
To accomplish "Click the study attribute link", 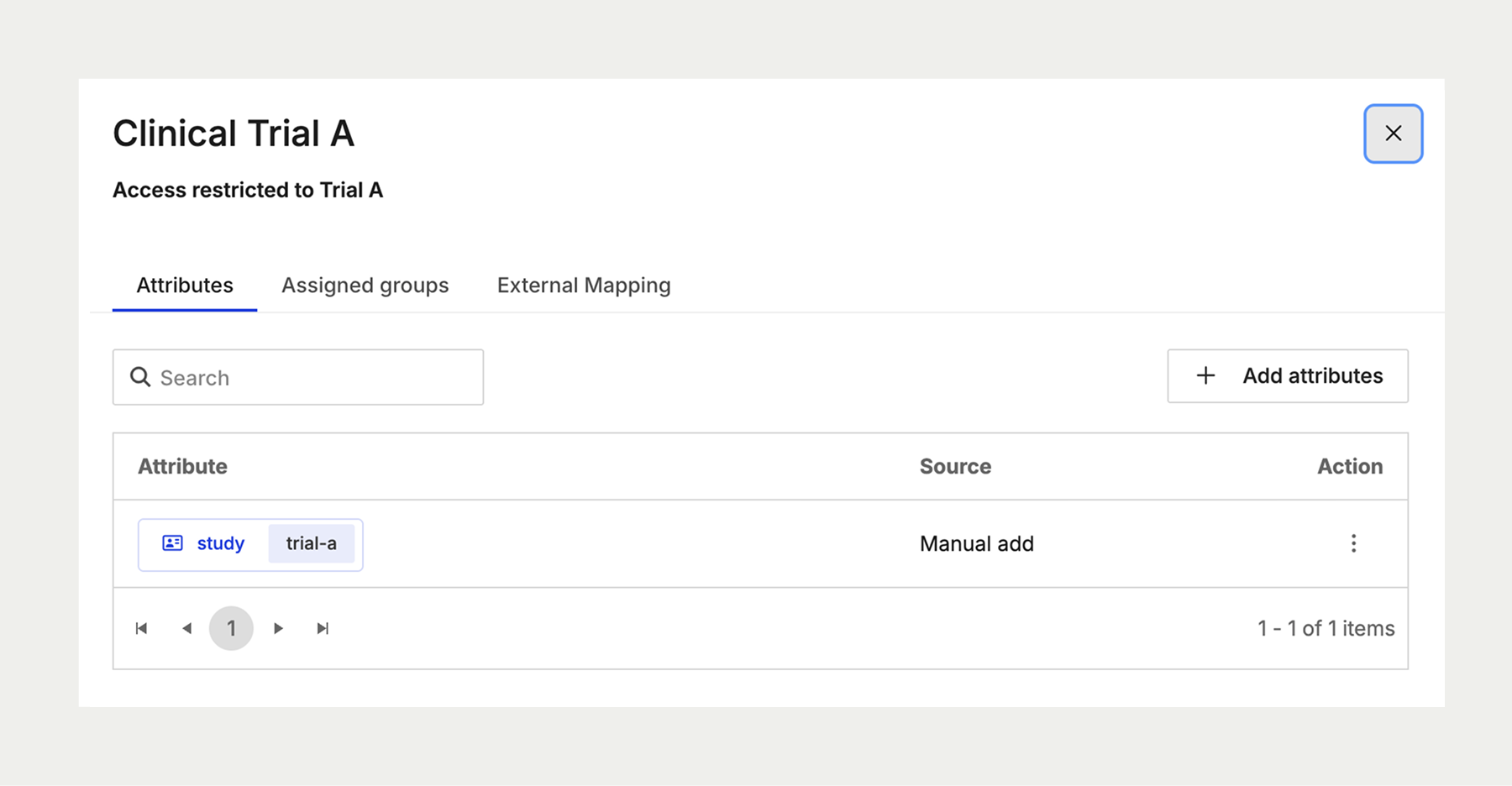I will (x=221, y=543).
